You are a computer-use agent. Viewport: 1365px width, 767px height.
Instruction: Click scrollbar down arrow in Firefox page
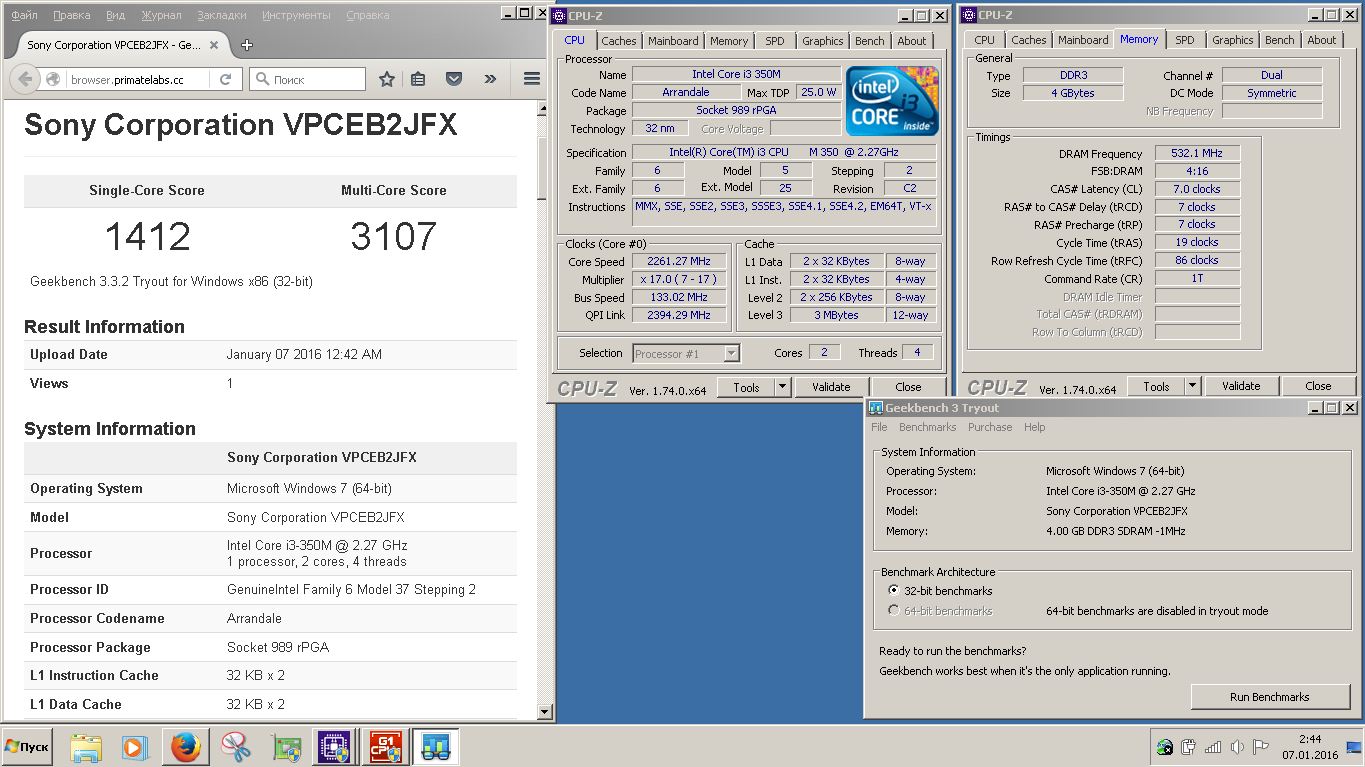[545, 712]
